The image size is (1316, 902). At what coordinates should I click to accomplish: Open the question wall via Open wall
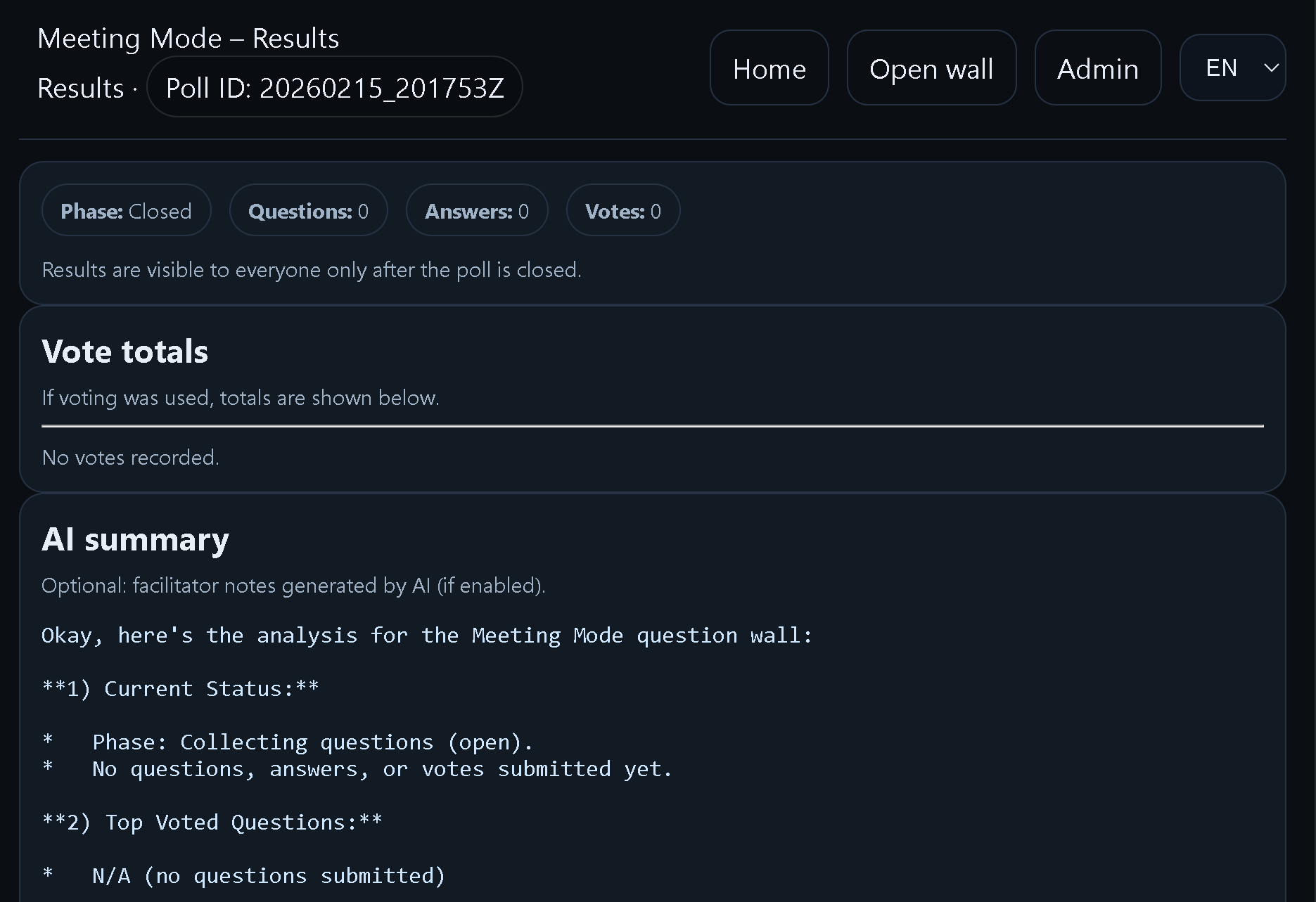(931, 68)
